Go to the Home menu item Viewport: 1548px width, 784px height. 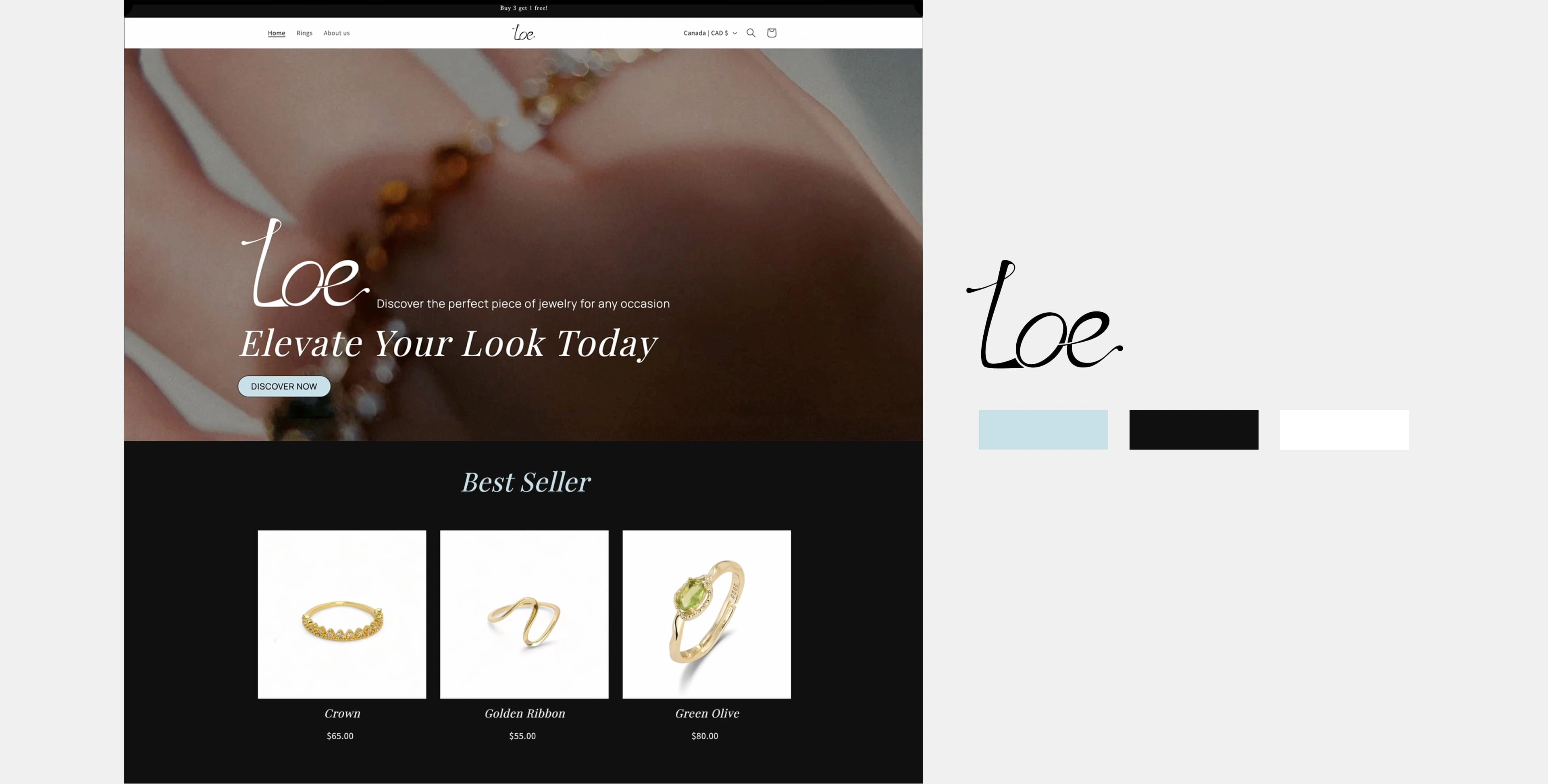pyautogui.click(x=277, y=33)
